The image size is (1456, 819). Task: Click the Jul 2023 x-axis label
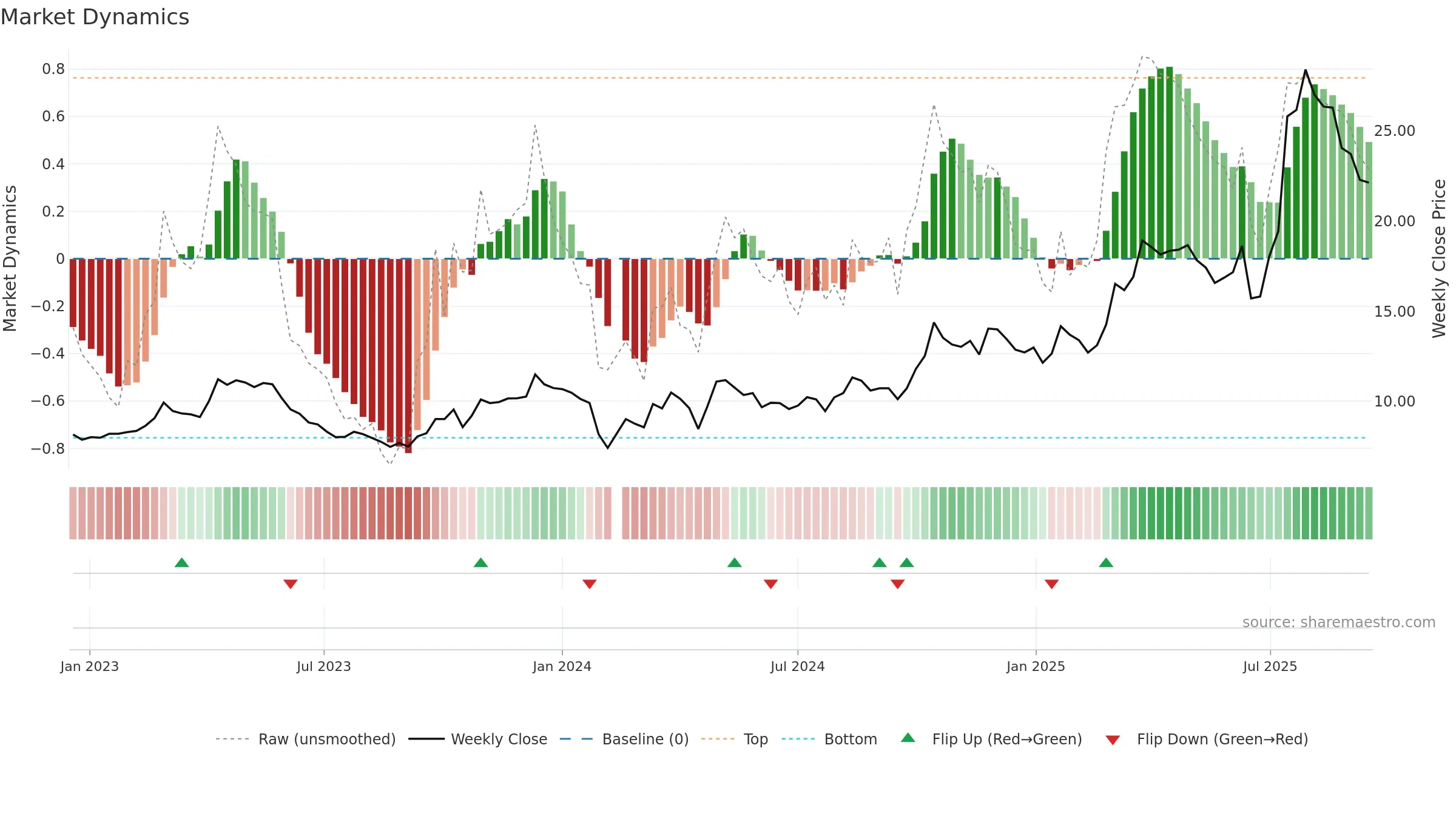(324, 666)
